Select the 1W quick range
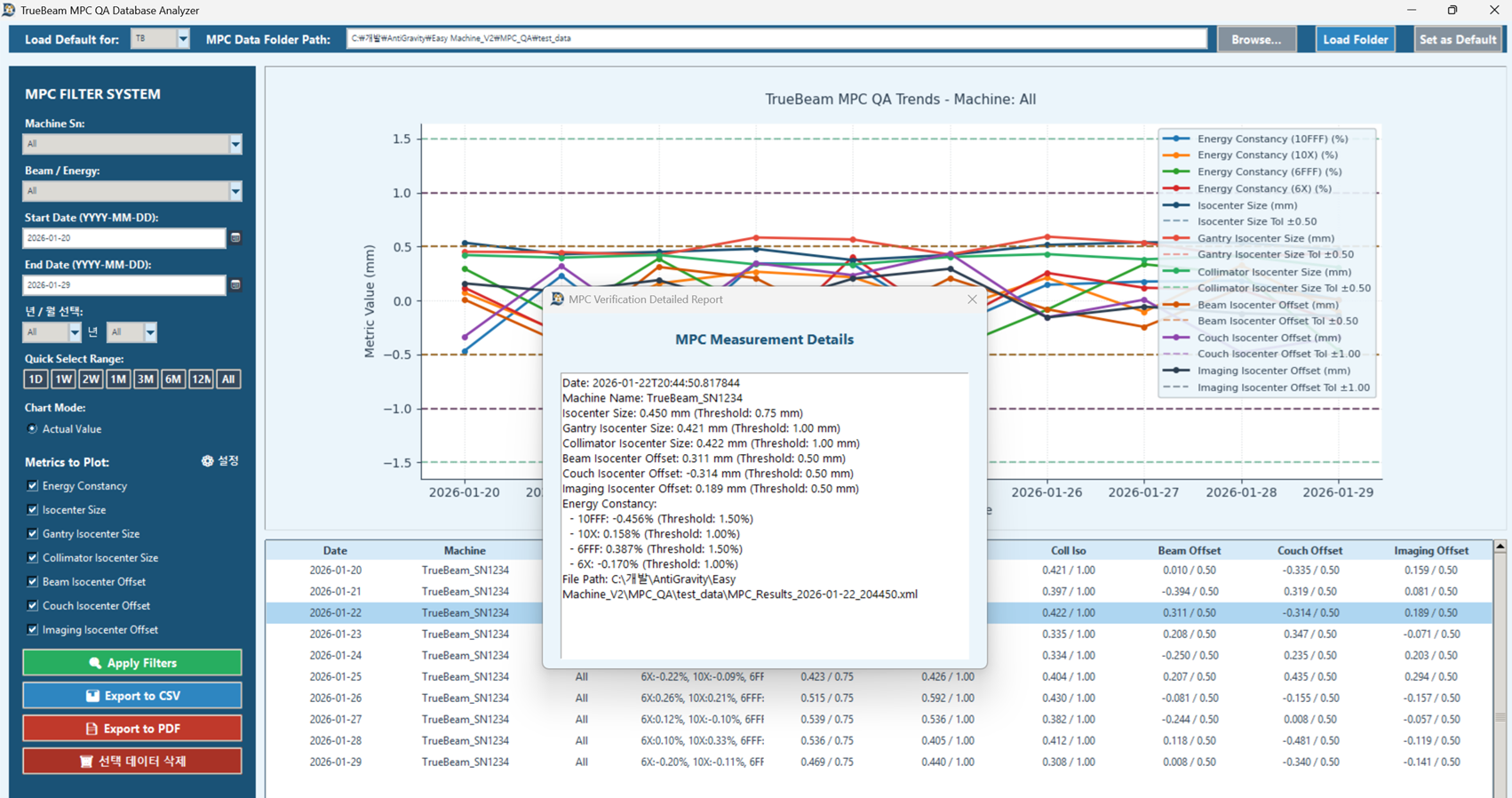Image resolution: width=1512 pixels, height=798 pixels. pyautogui.click(x=63, y=379)
